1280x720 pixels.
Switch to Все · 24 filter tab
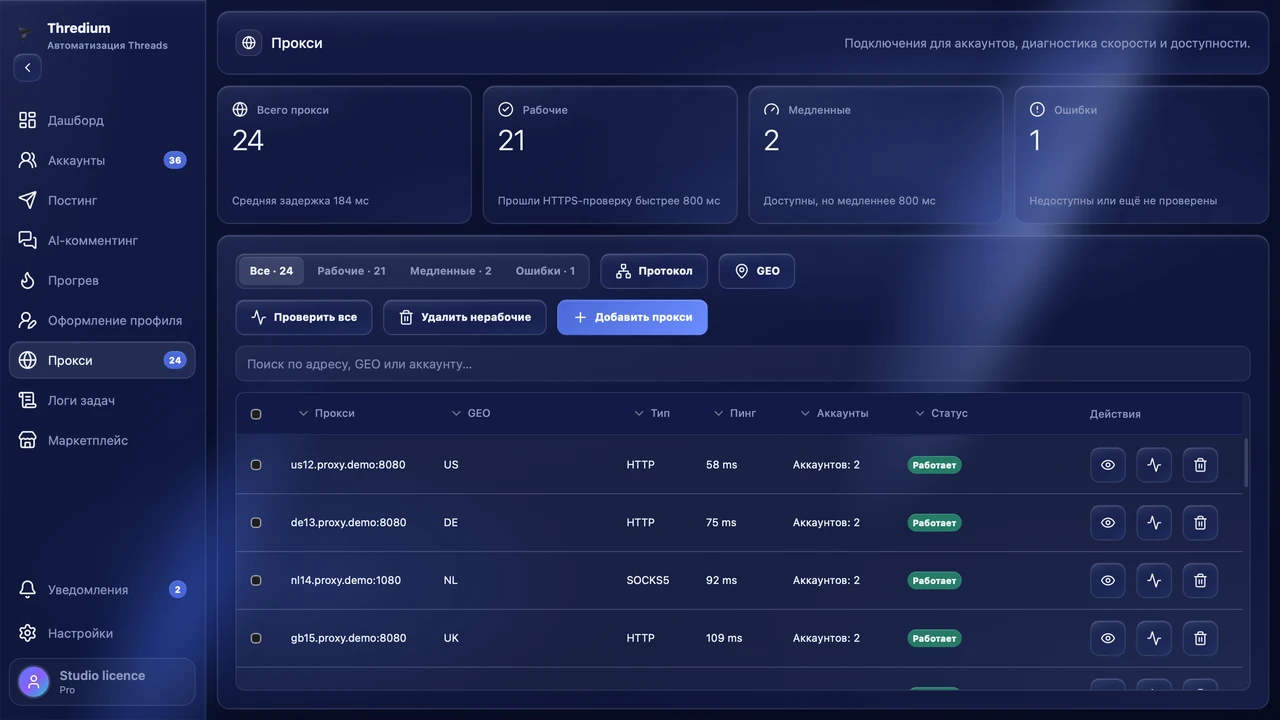[x=271, y=271]
